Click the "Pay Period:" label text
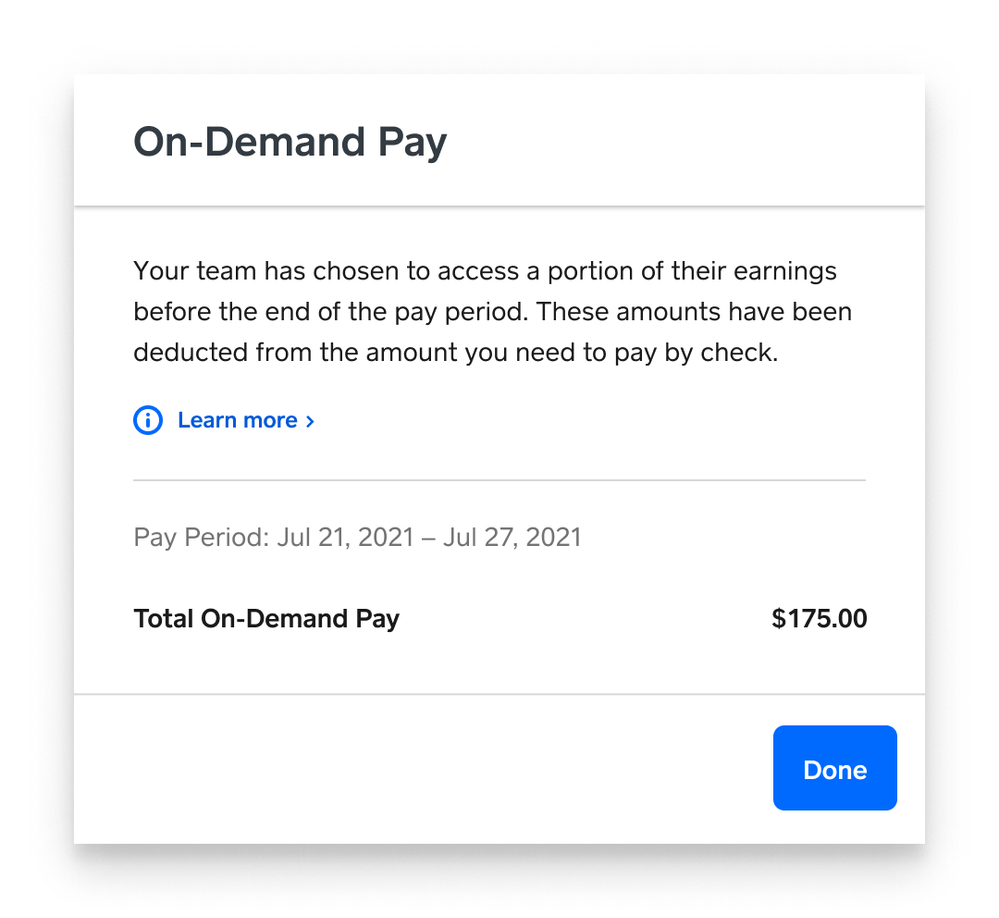Viewport: 999px width, 918px height. [201, 537]
